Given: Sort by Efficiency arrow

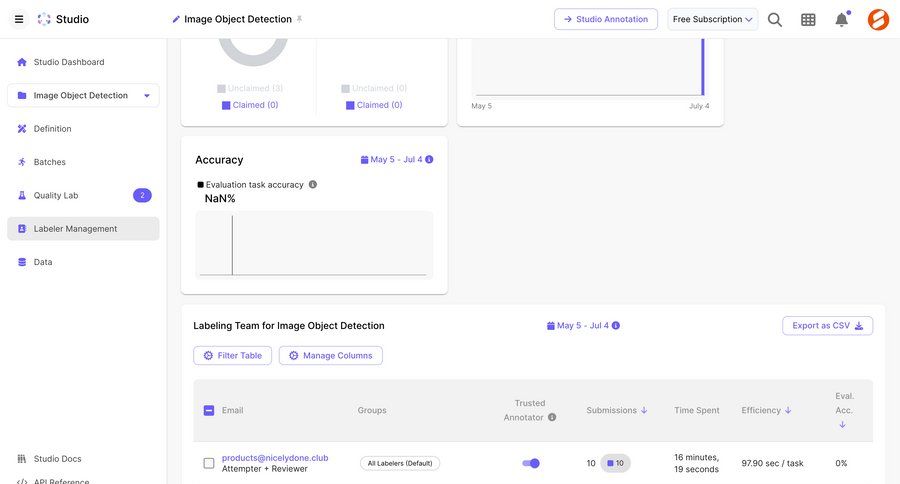Looking at the screenshot, I should coord(788,410).
